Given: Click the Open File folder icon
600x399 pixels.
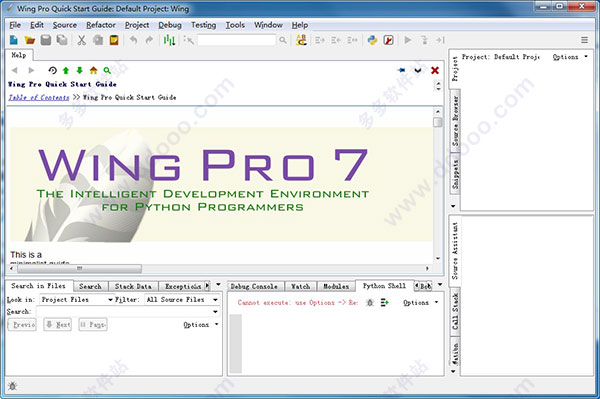Looking at the screenshot, I should click(x=29, y=40).
